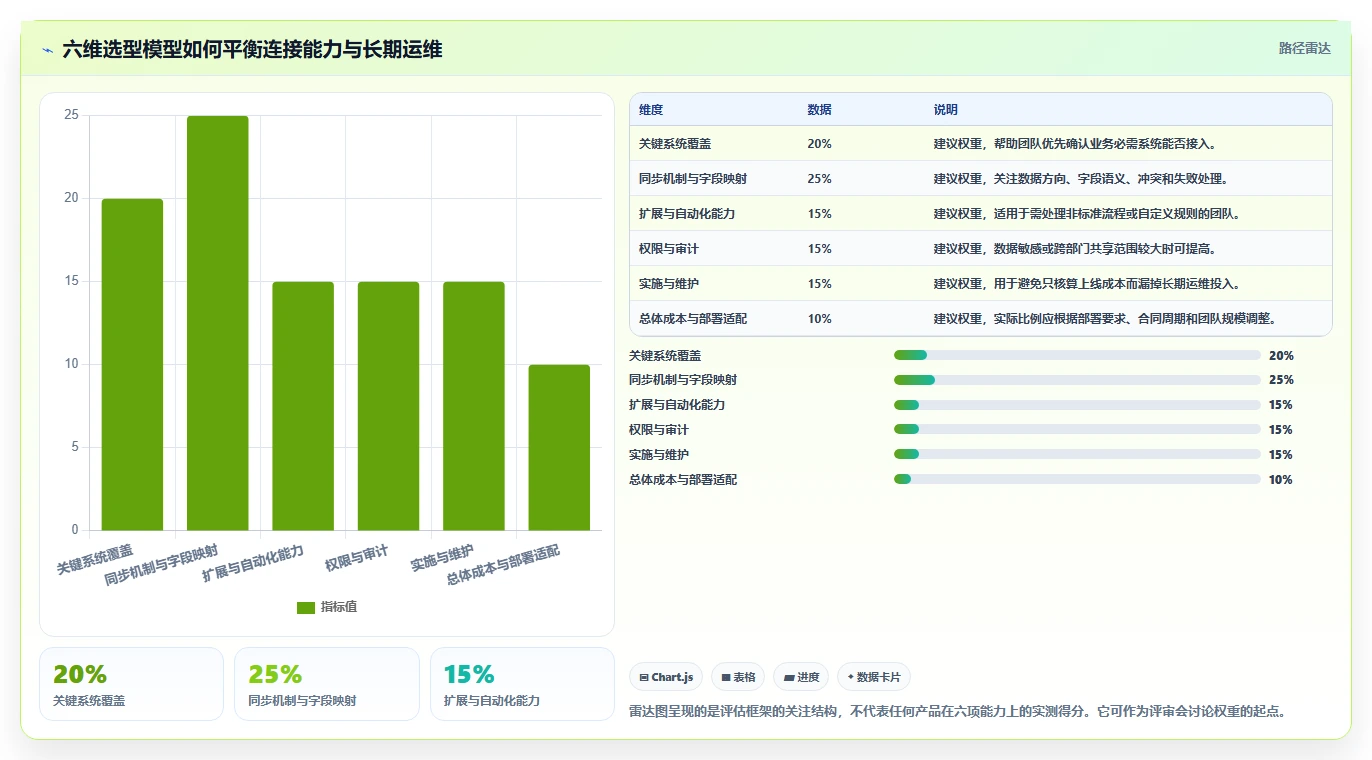Click the 25% 同步机制与字段映射 data card
Viewport: 1372px width, 760px height.
[x=327, y=684]
